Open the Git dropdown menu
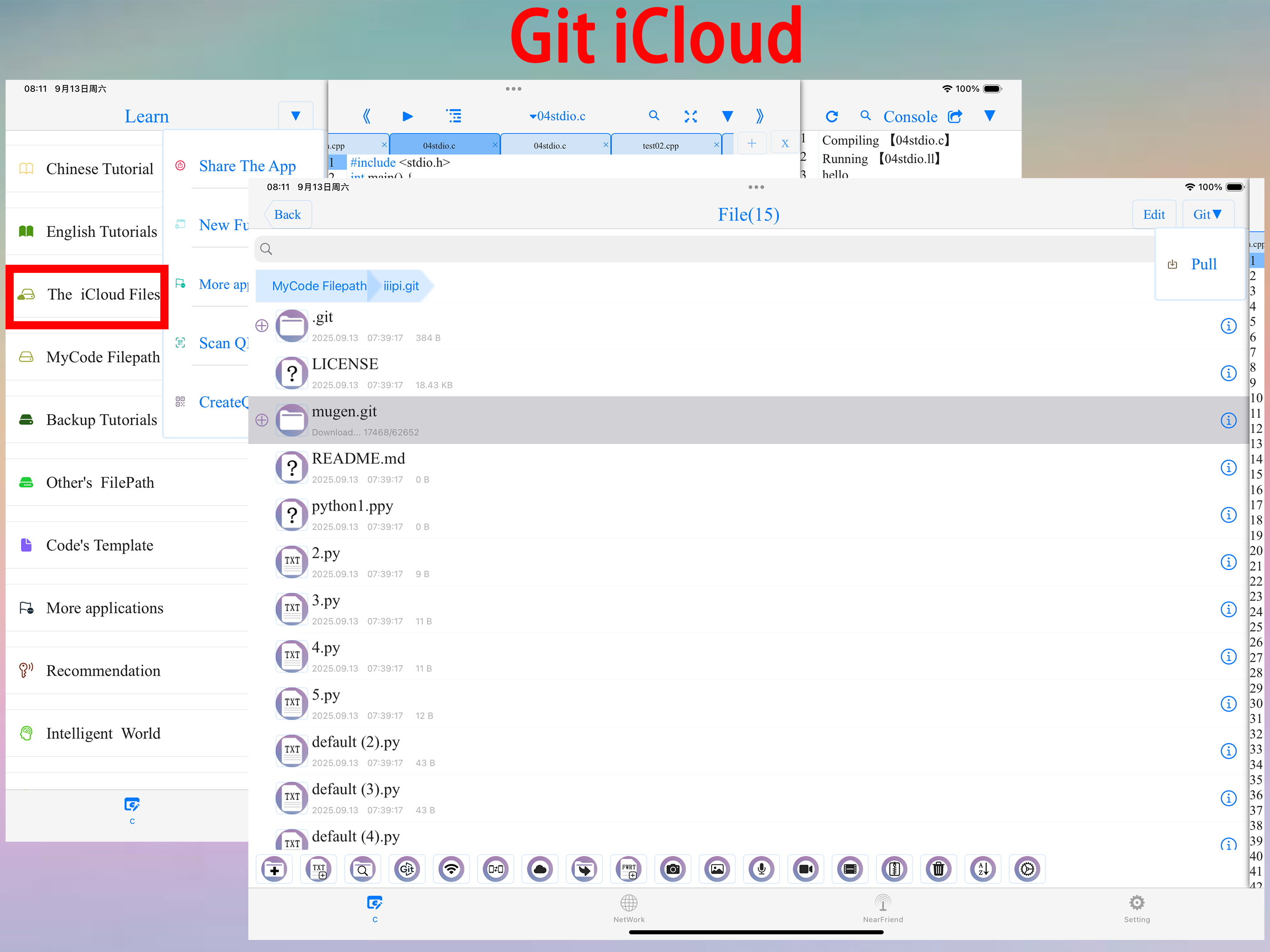Image resolution: width=1270 pixels, height=952 pixels. 1207,214
